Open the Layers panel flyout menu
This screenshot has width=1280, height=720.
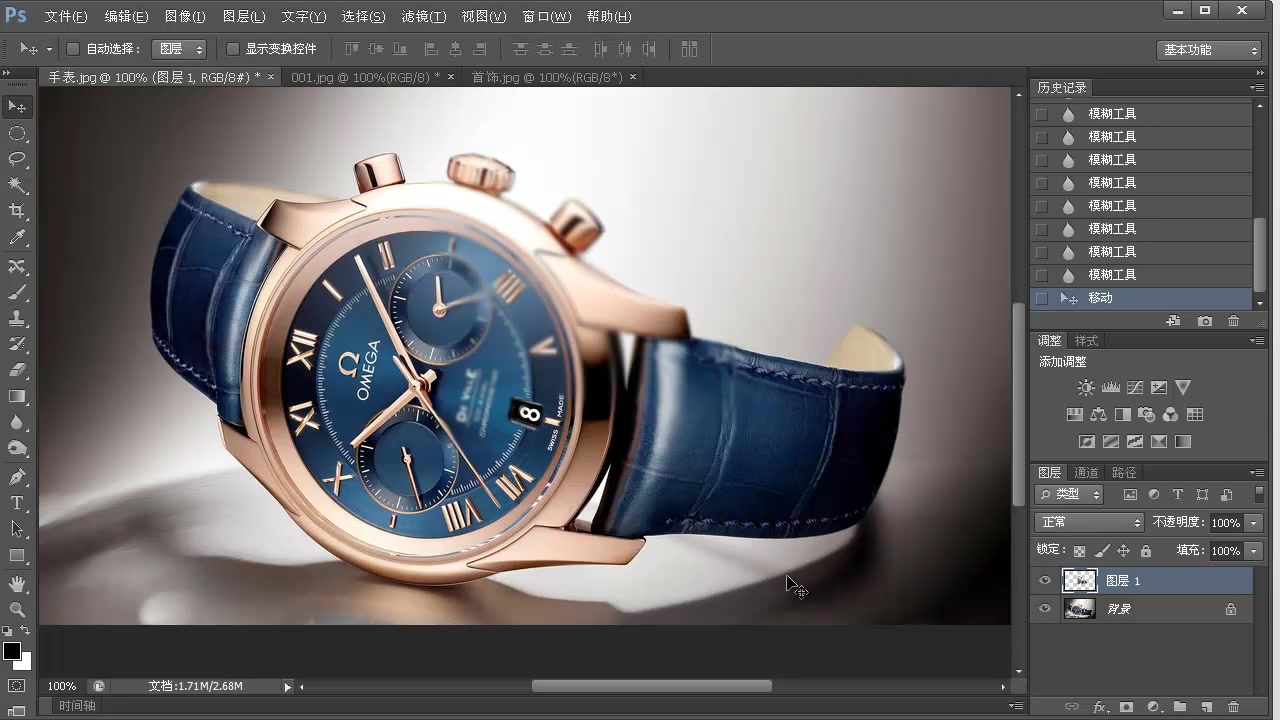(x=1258, y=472)
